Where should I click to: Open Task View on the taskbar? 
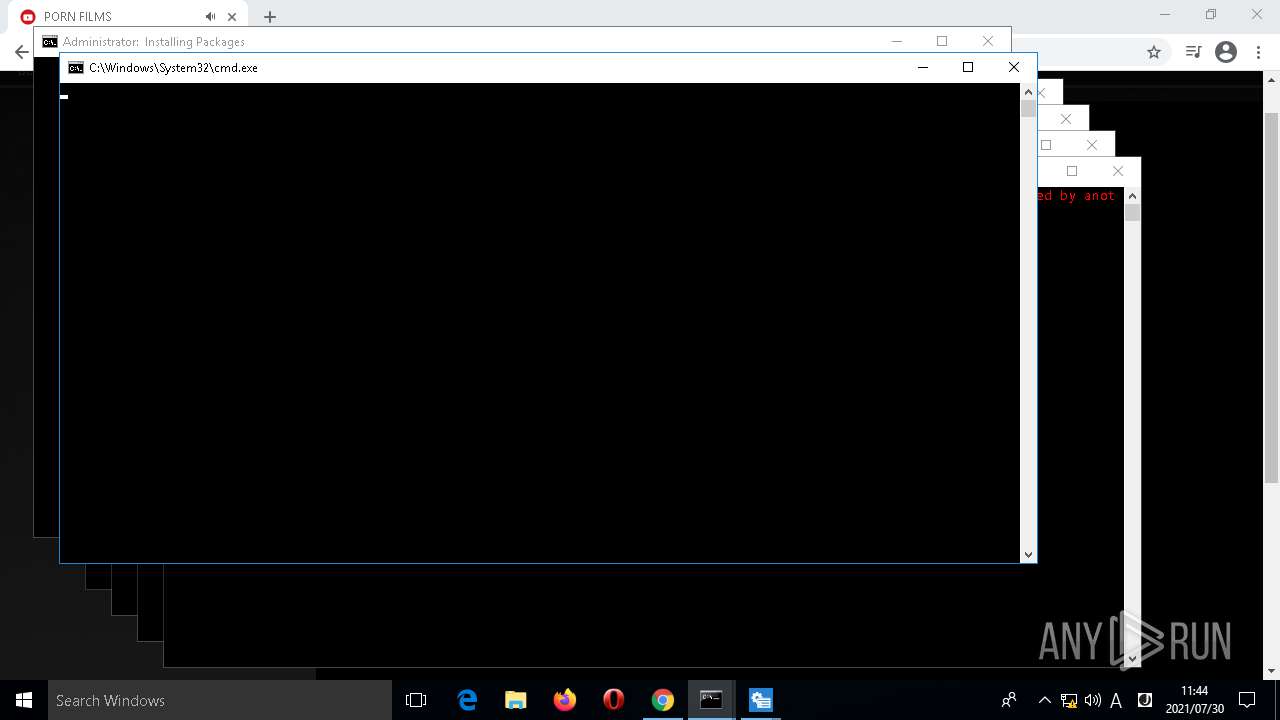(416, 700)
